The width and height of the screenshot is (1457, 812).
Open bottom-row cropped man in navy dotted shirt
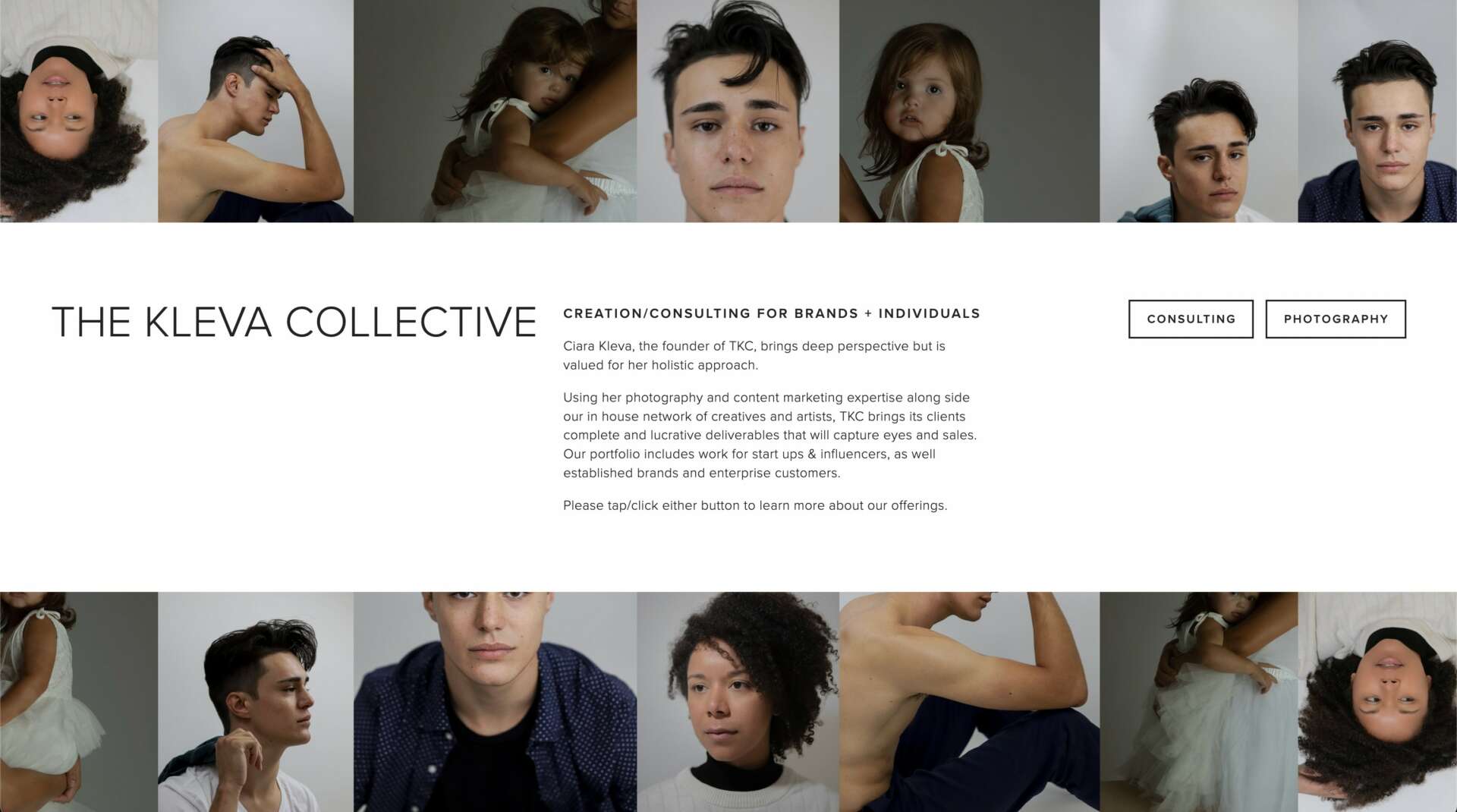coord(495,702)
